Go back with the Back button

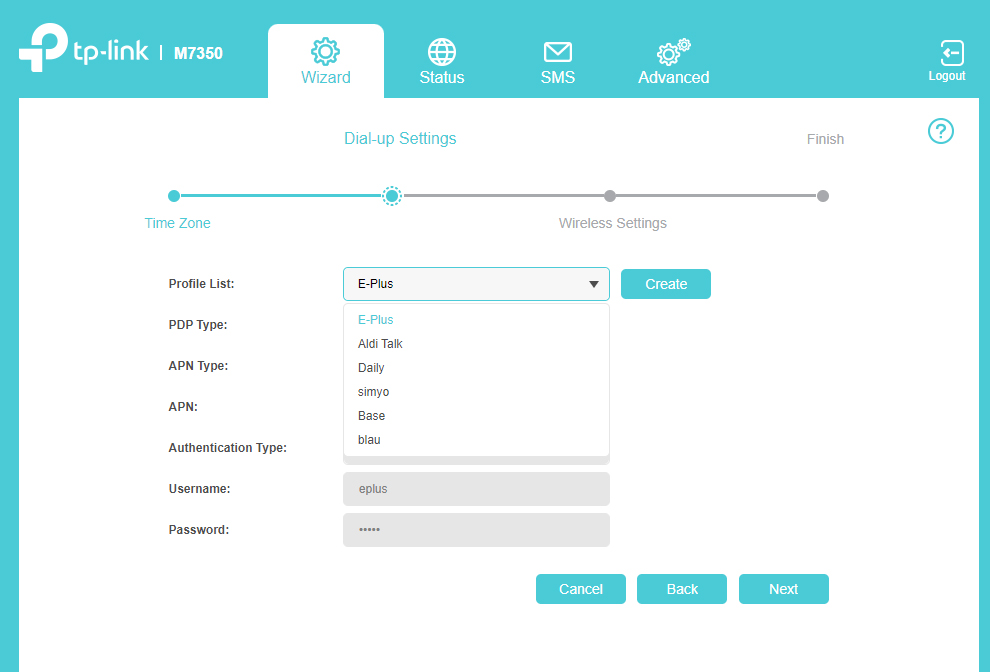coord(682,589)
